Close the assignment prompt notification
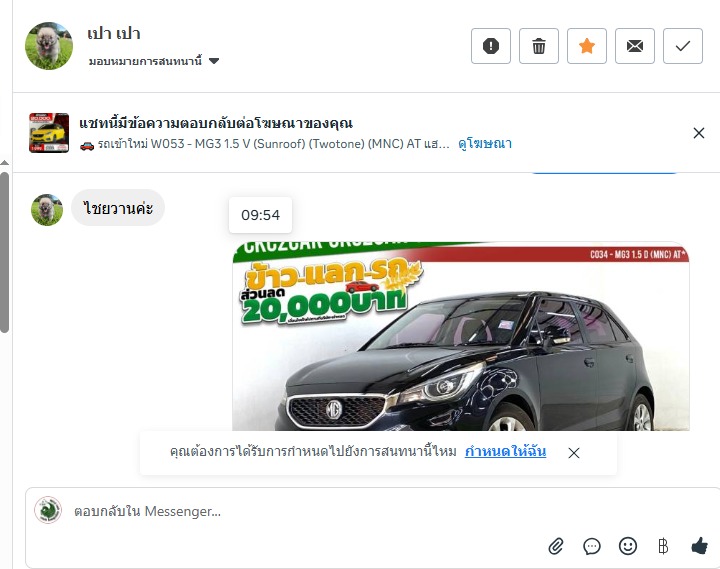This screenshot has width=720, height=569. tap(574, 453)
